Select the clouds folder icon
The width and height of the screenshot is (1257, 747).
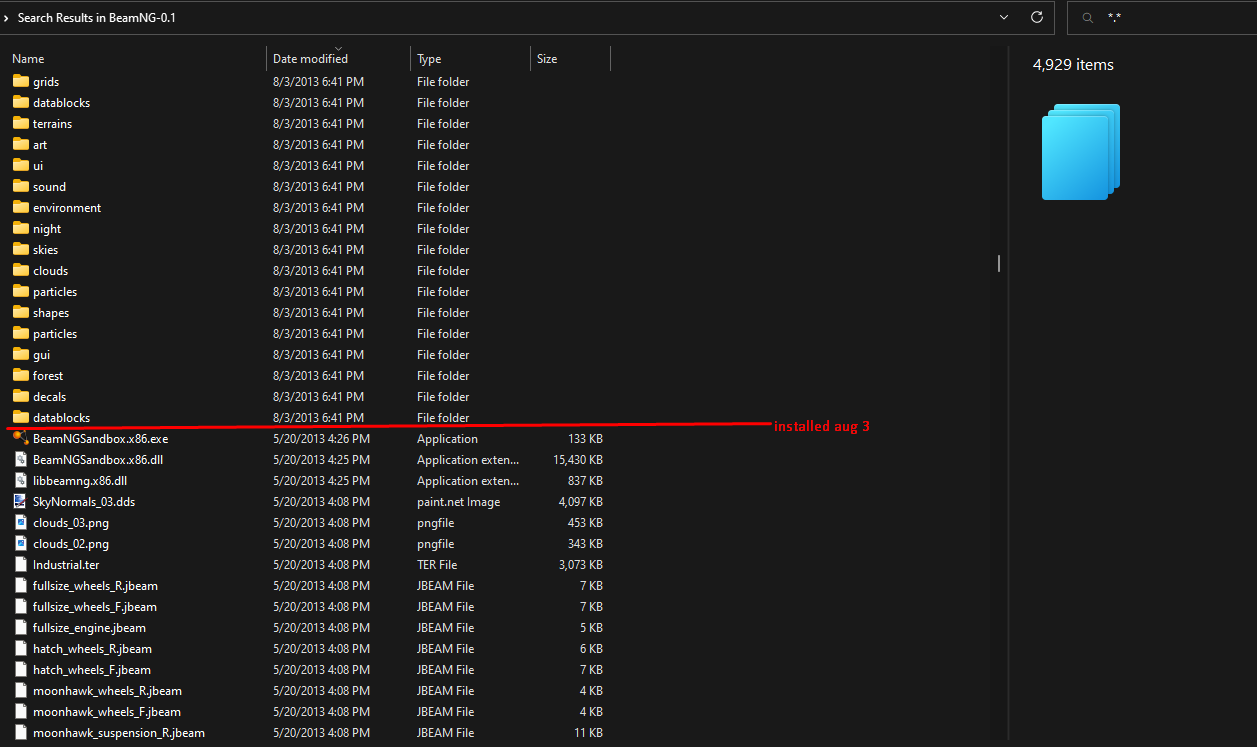(21, 270)
